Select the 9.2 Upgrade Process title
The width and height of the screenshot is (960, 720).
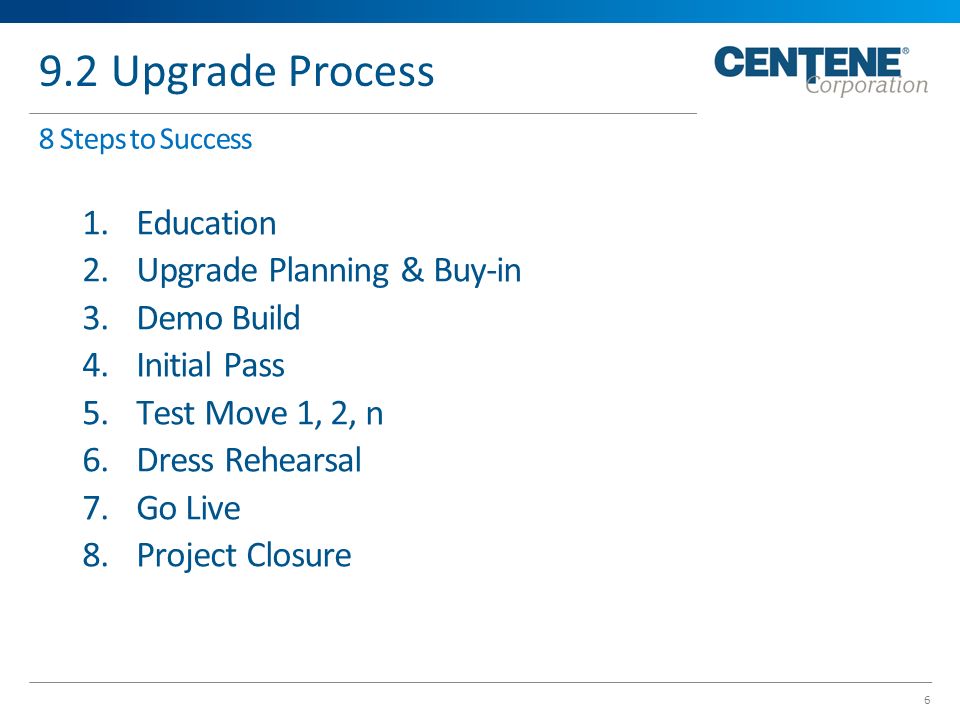pyautogui.click(x=236, y=72)
